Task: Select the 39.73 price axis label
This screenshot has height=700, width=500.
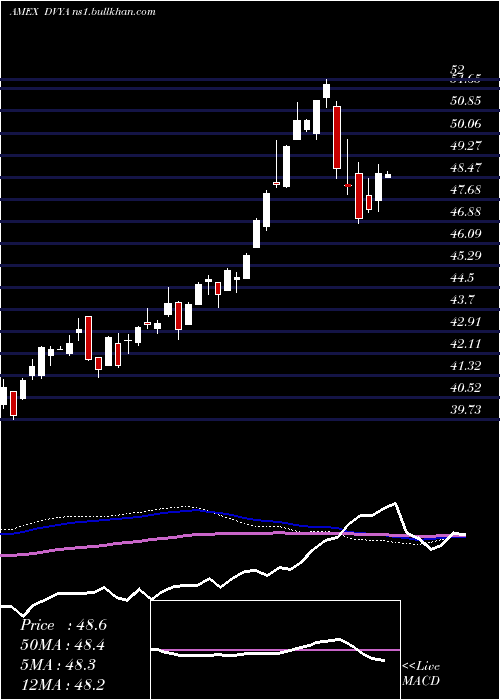Action: pyautogui.click(x=466, y=410)
